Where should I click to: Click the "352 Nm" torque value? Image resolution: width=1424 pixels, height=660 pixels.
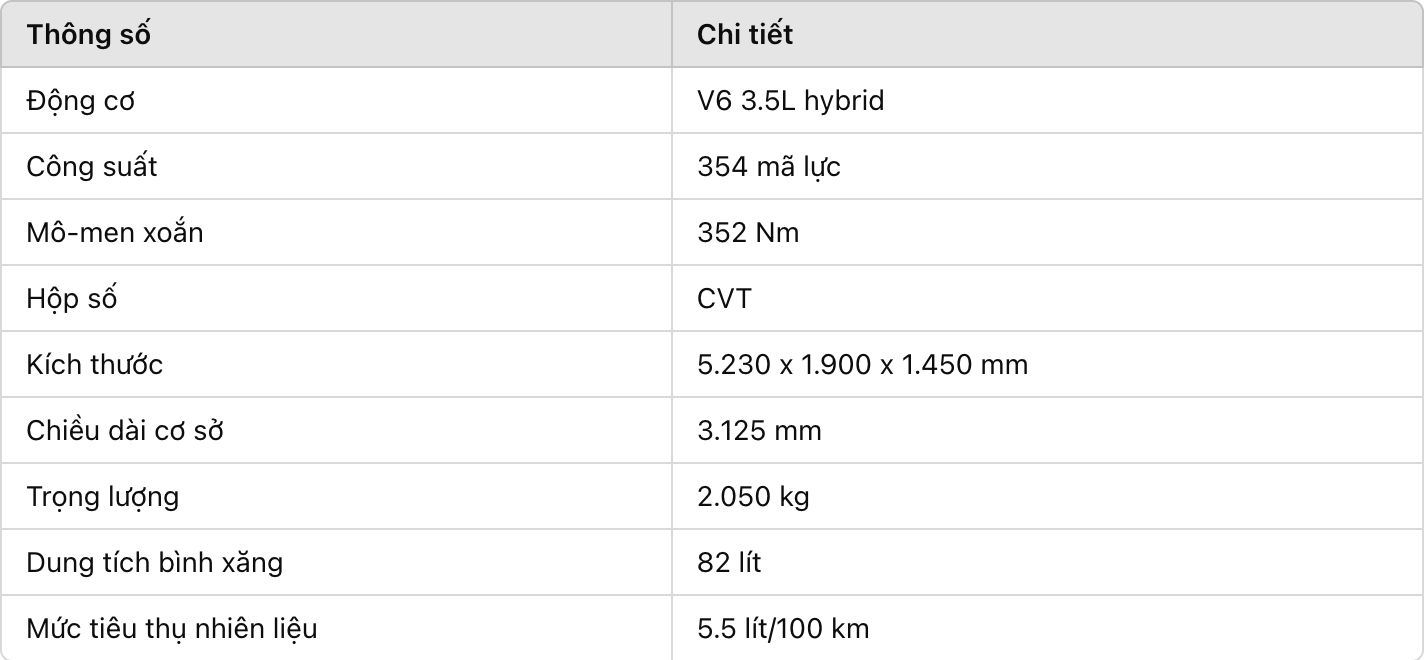748,233
